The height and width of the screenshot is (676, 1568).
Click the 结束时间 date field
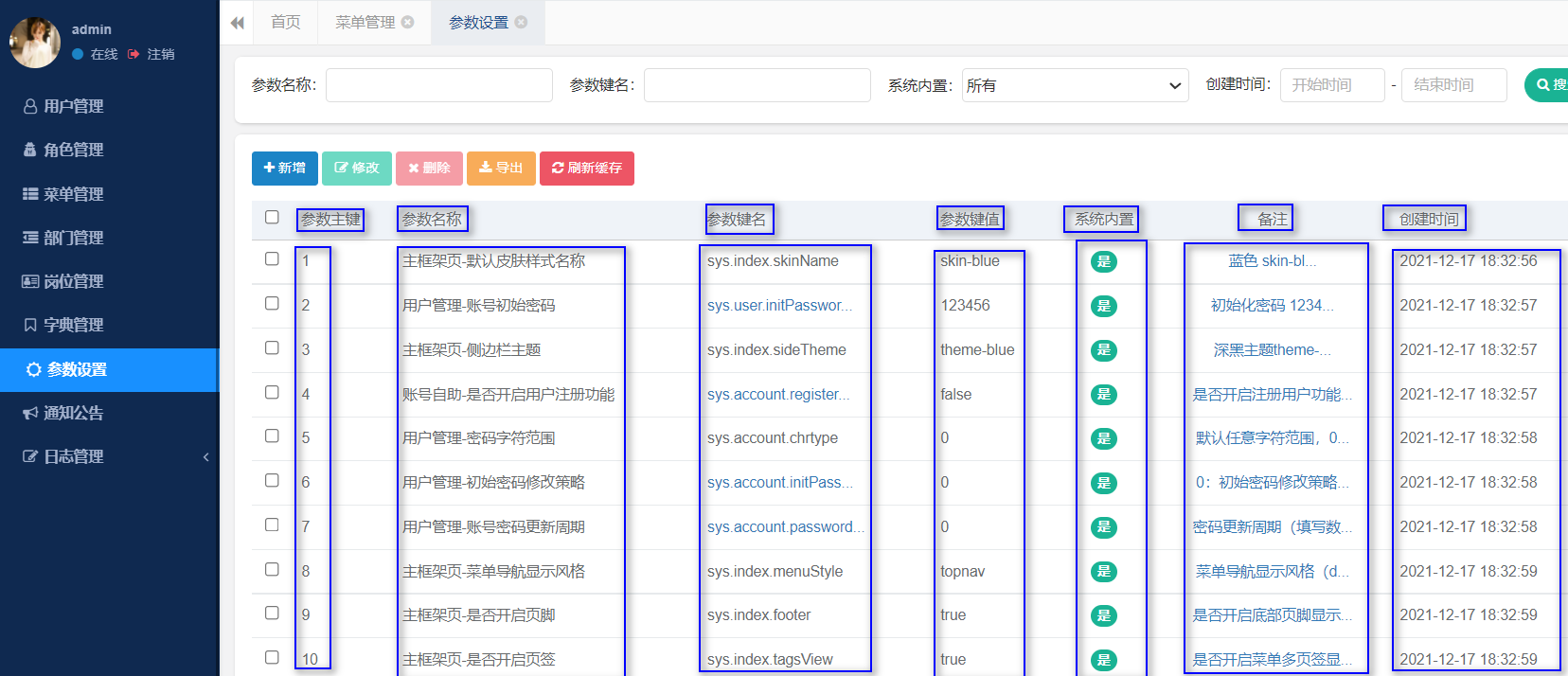[1454, 85]
